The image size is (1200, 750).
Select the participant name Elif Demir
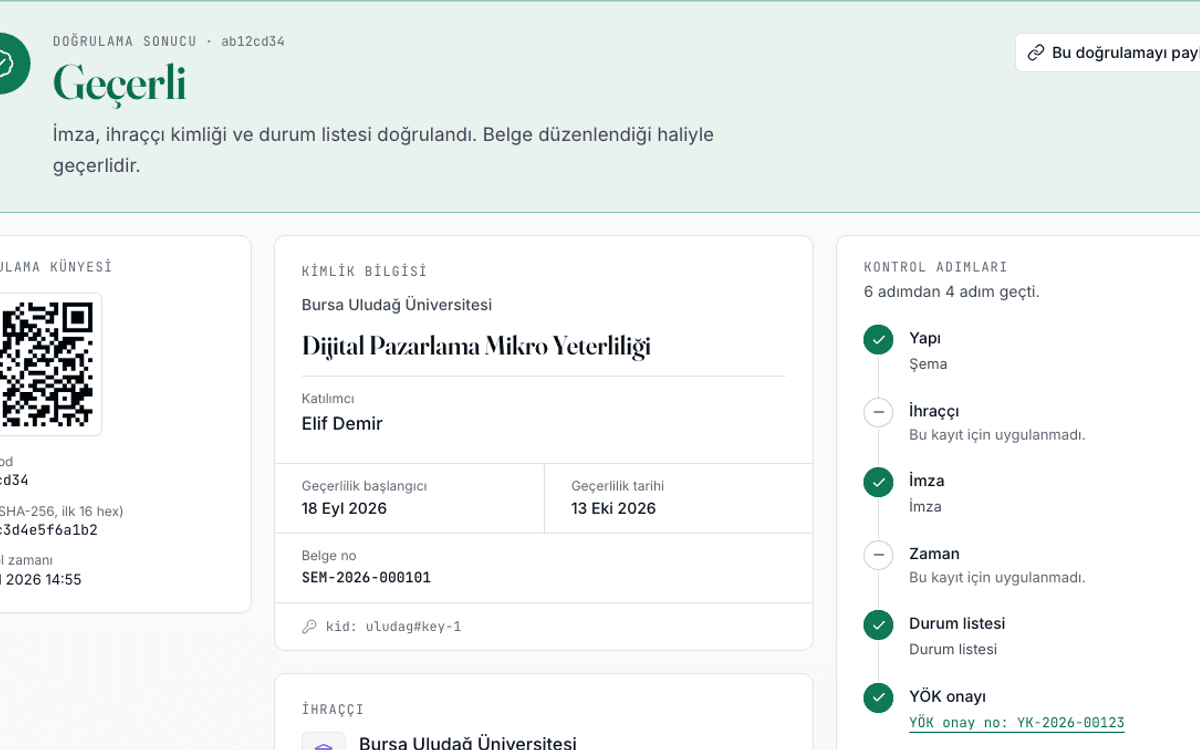click(342, 424)
